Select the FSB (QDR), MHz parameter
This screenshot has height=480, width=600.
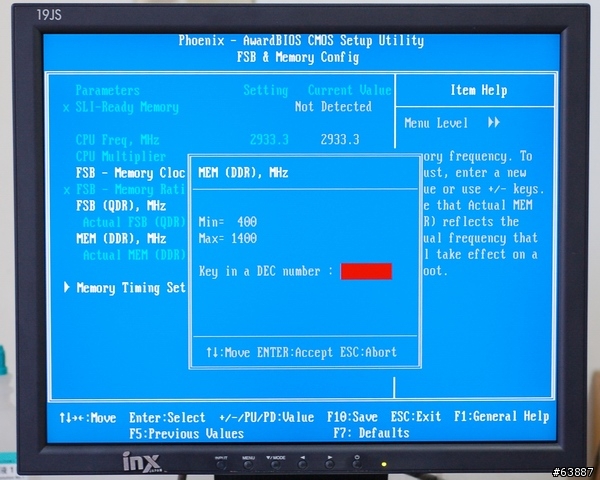121,206
